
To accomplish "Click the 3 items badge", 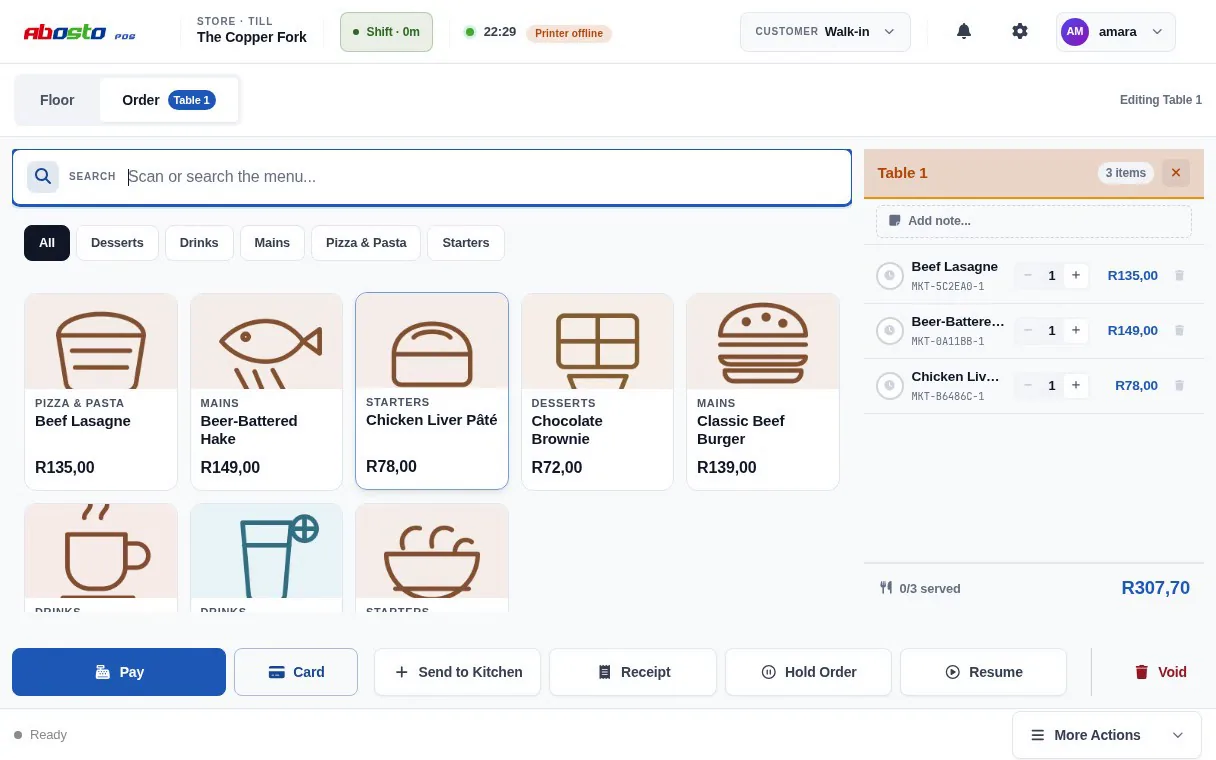I will 1126,173.
